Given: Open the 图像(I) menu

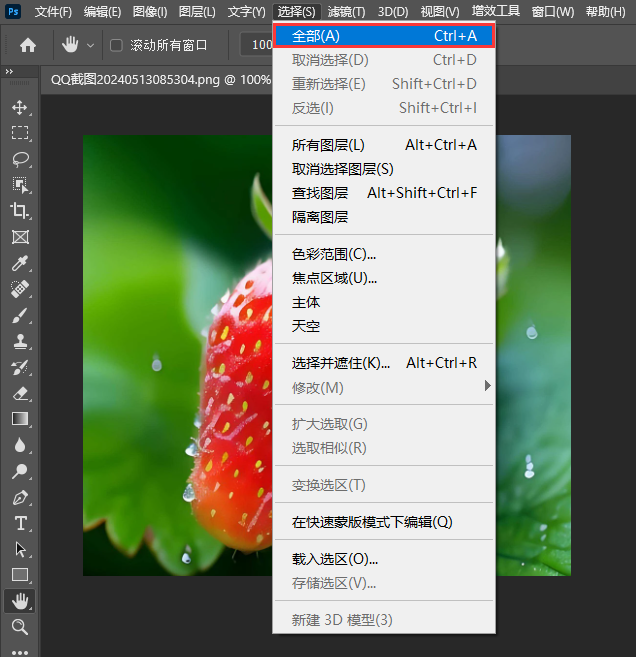Looking at the screenshot, I should pyautogui.click(x=150, y=12).
